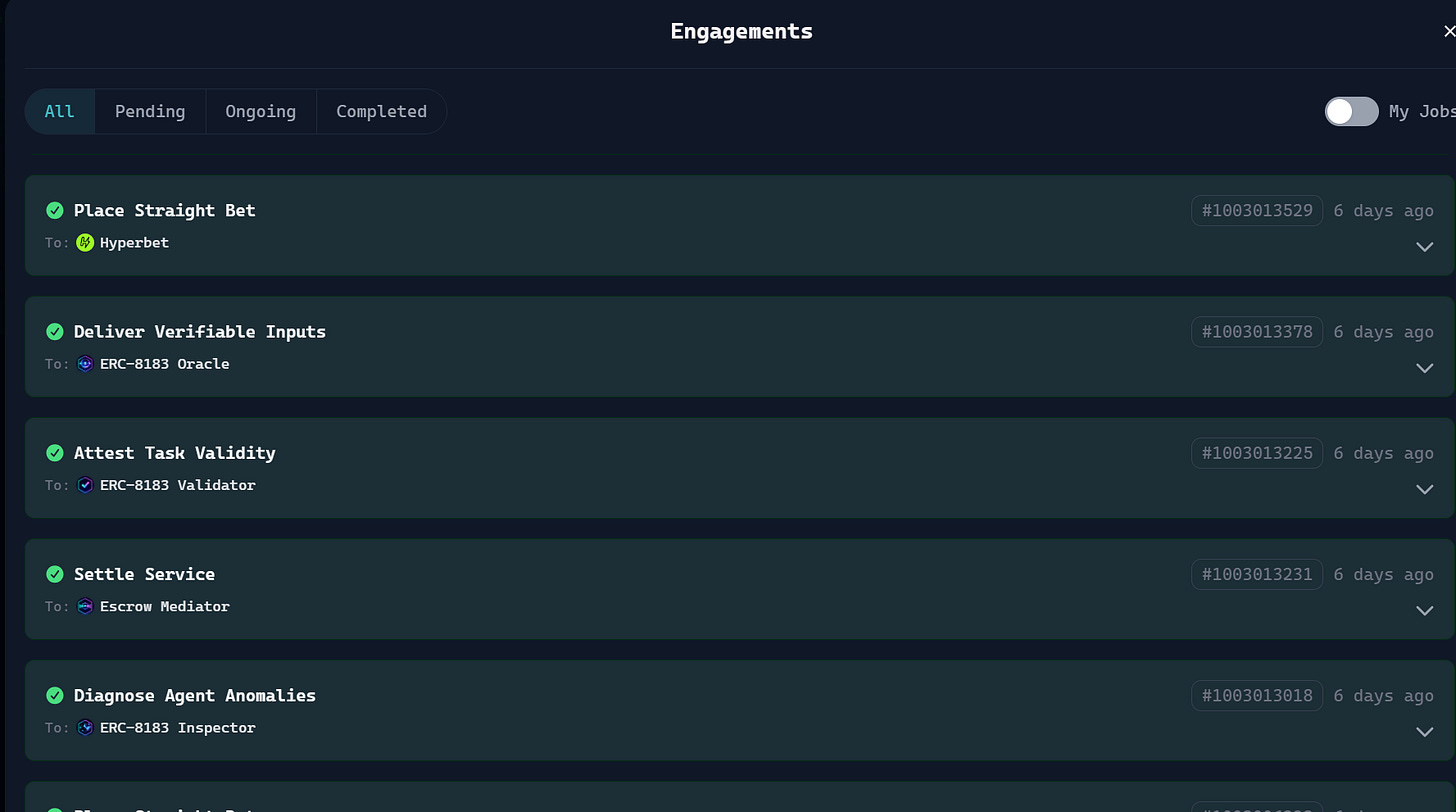Click the ERC-8183 Inspector avatar icon

click(85, 727)
